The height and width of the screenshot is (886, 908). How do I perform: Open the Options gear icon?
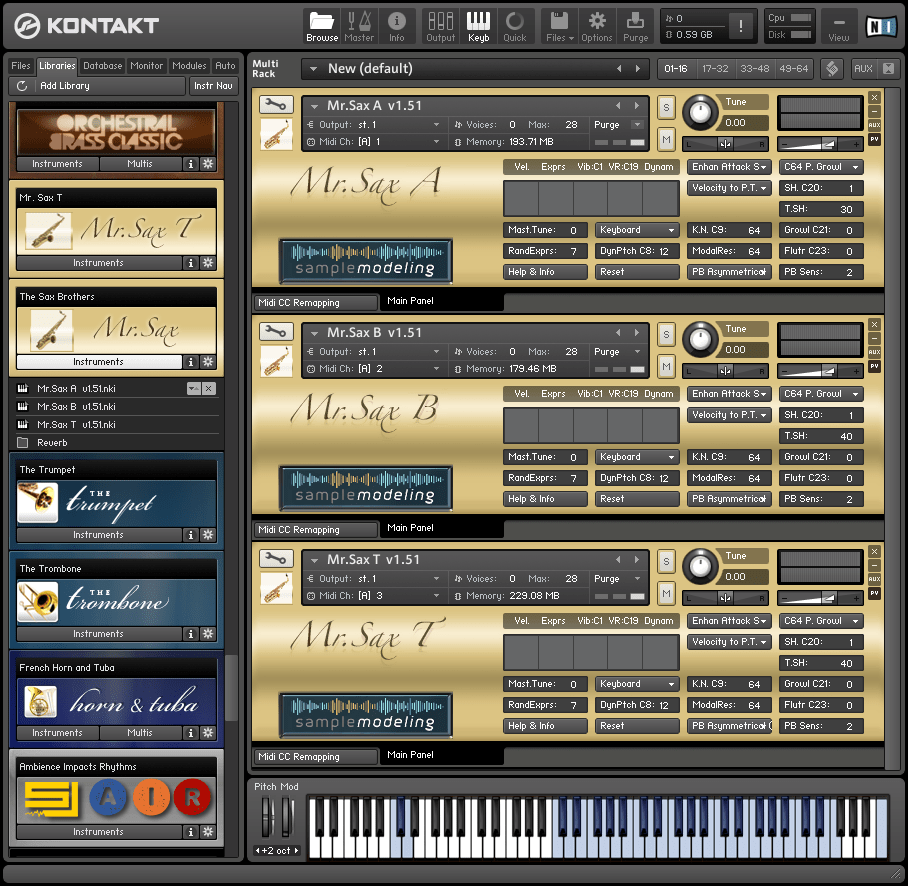click(596, 27)
